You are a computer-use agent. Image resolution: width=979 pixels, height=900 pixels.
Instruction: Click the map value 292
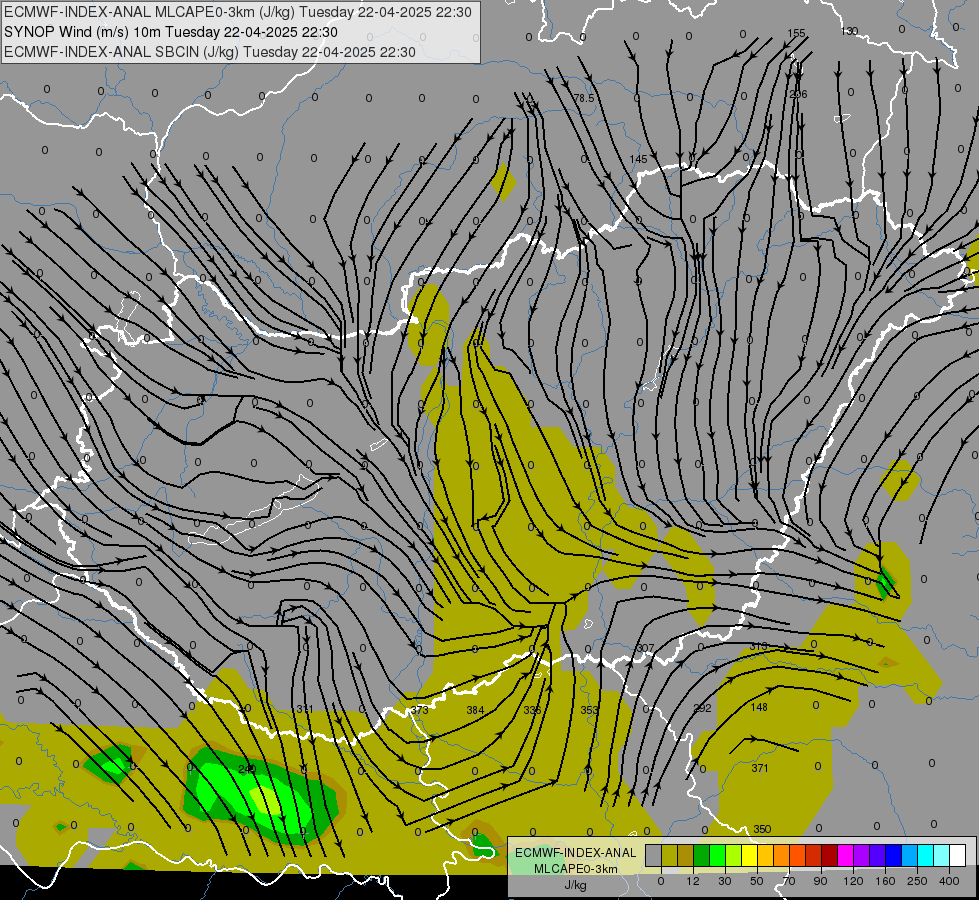(702, 708)
